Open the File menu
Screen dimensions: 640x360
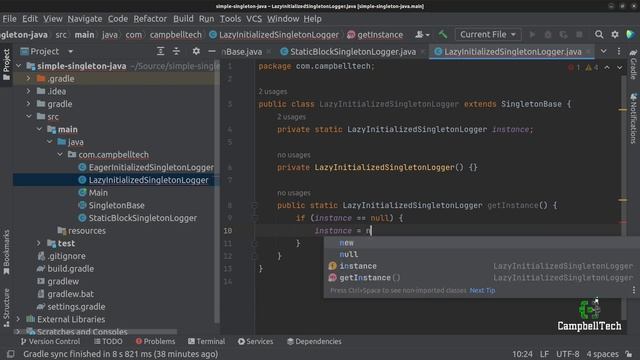pyautogui.click(x=9, y=19)
